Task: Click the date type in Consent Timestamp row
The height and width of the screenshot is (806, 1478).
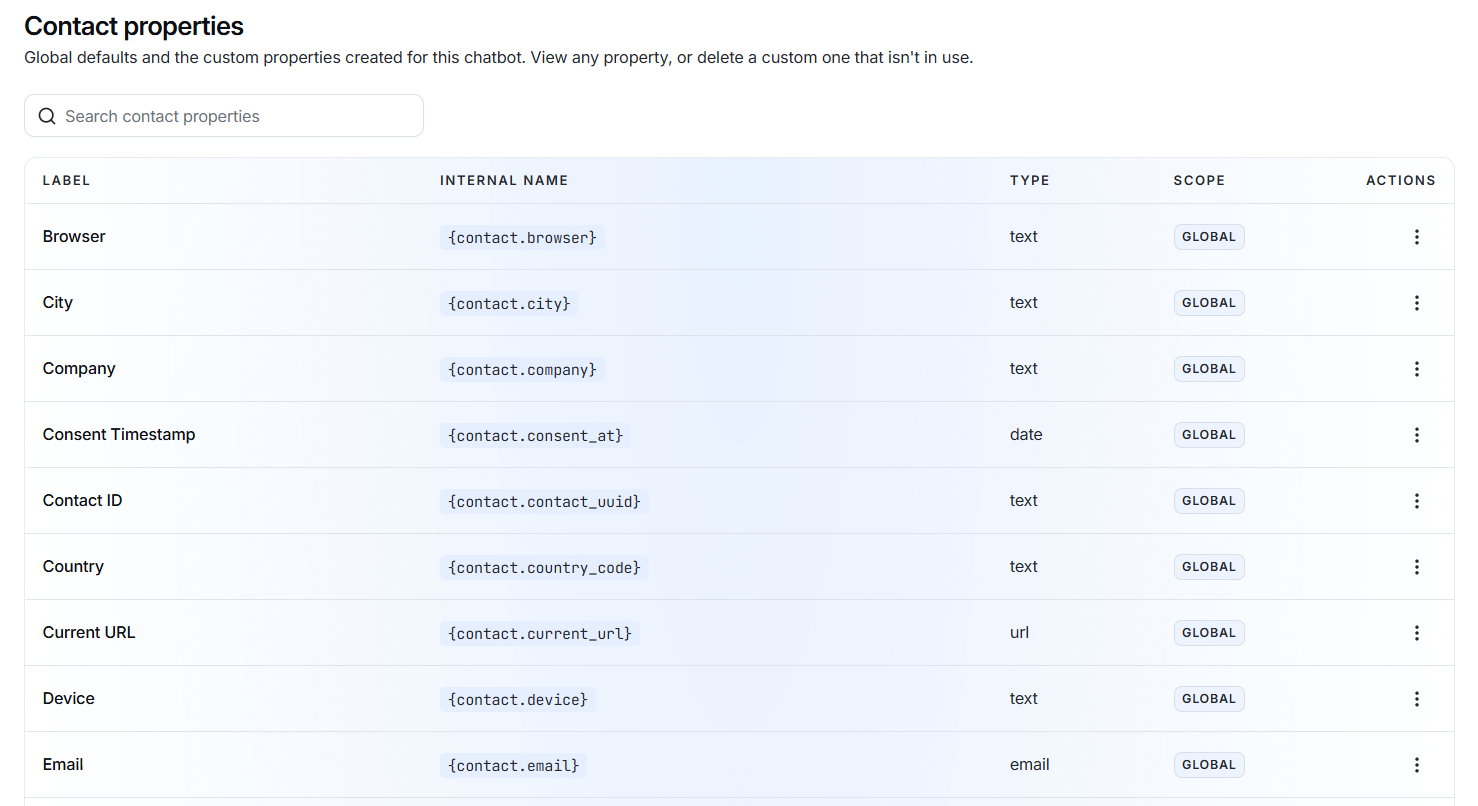Action: 1026,435
